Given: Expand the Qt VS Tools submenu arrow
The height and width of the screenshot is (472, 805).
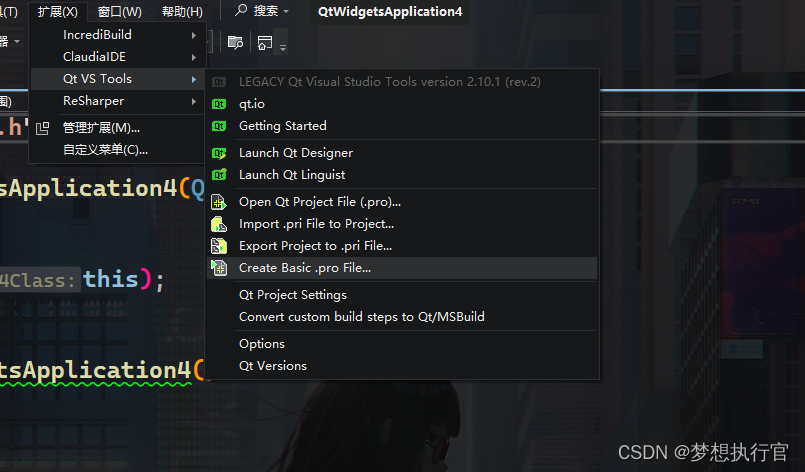Looking at the screenshot, I should tap(194, 80).
